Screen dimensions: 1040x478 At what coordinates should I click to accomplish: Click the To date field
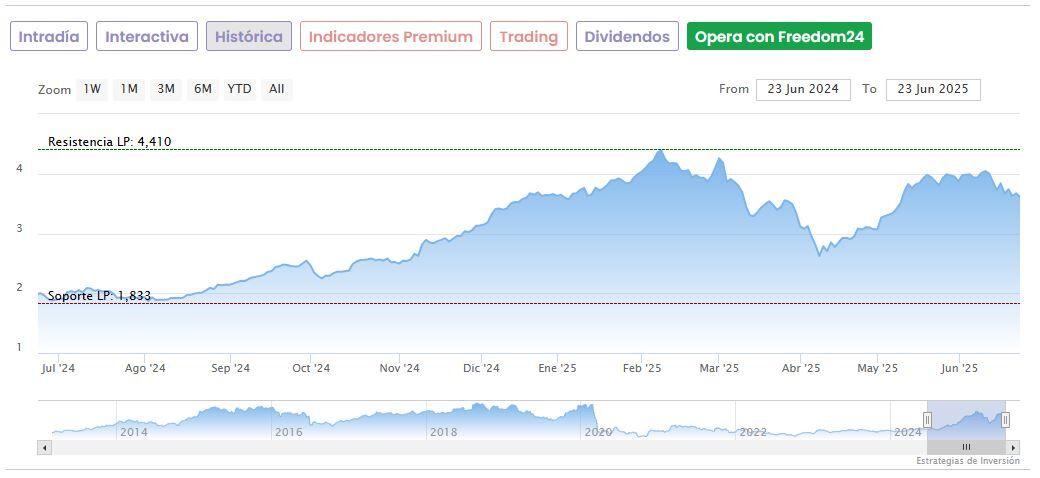coord(932,89)
